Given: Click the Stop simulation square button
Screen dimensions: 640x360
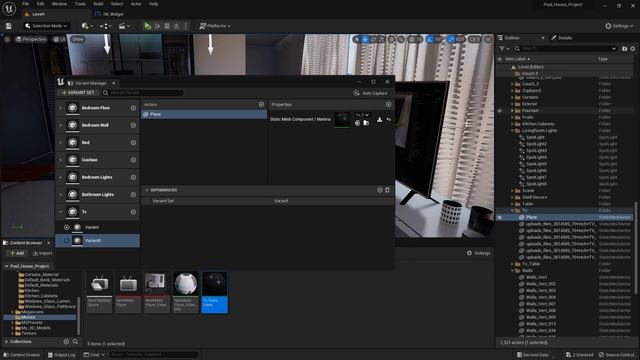Looking at the screenshot, I should [167, 26].
